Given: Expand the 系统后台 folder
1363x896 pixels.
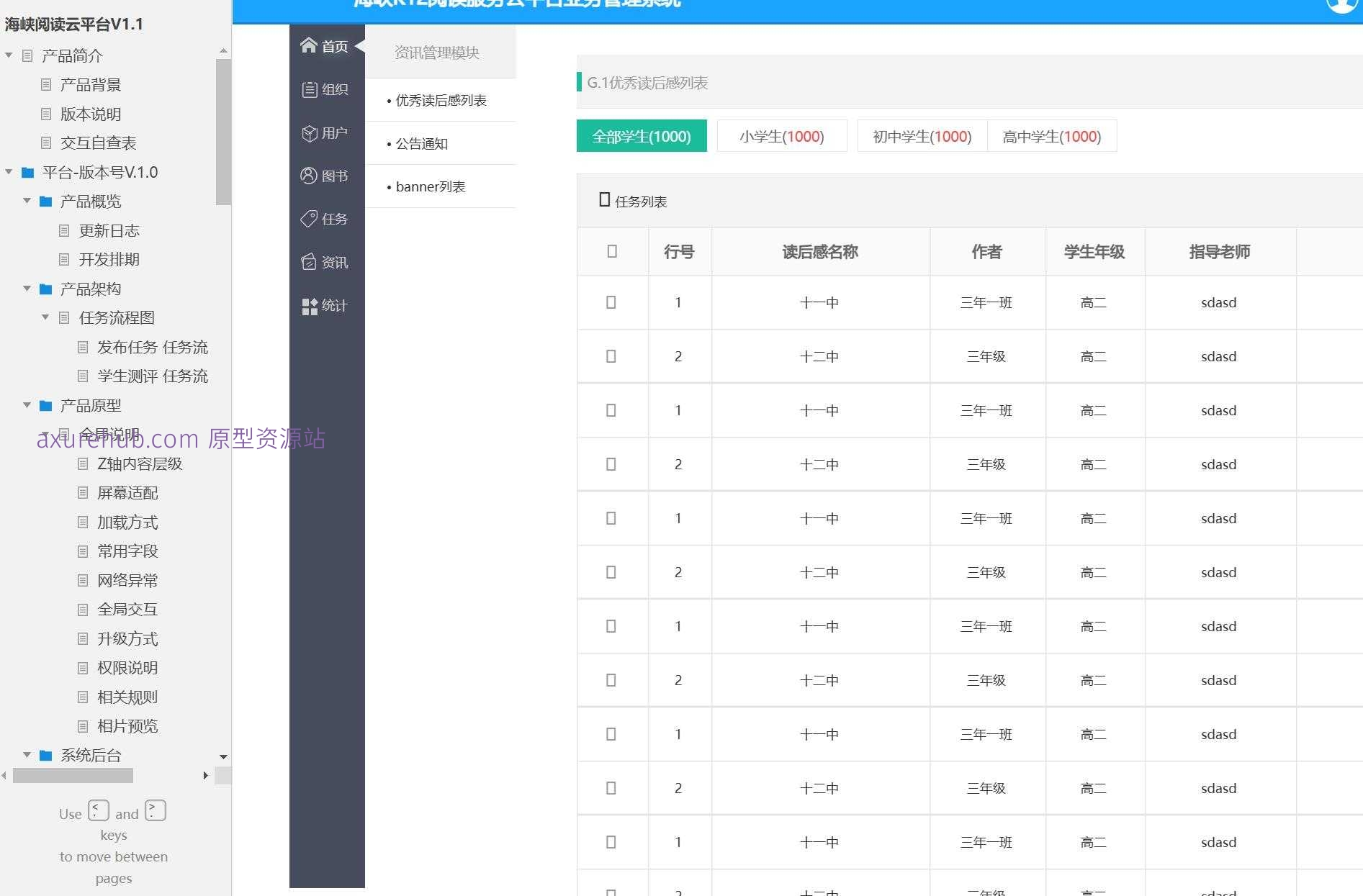Looking at the screenshot, I should coord(27,755).
